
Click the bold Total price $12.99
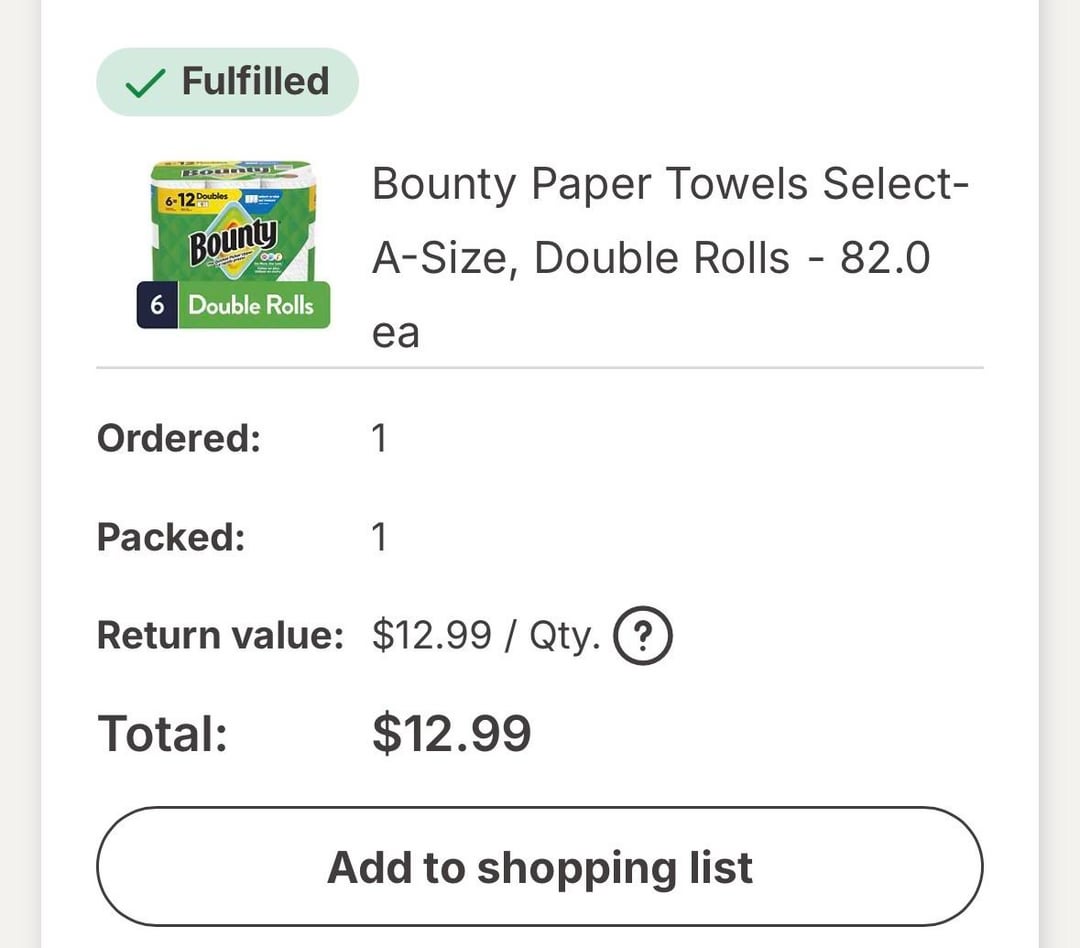click(451, 734)
